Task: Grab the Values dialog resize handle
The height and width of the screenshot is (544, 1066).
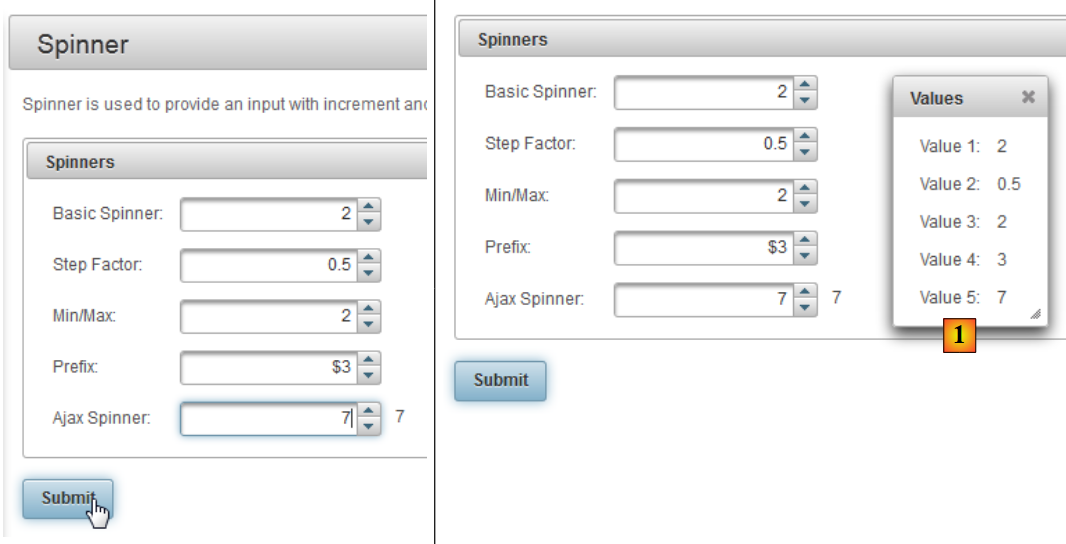Action: [1036, 314]
